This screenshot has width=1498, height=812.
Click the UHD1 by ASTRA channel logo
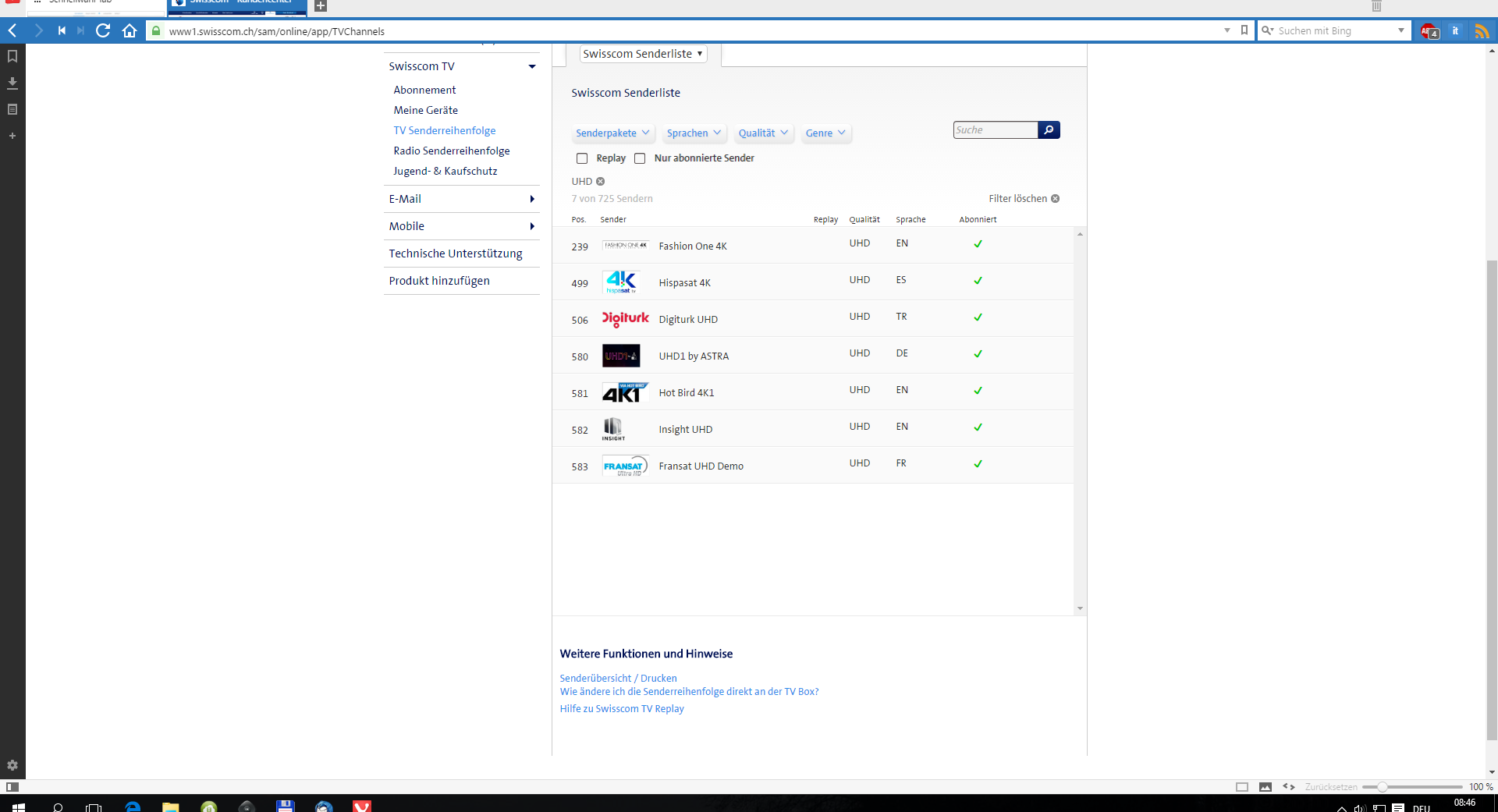tap(621, 356)
